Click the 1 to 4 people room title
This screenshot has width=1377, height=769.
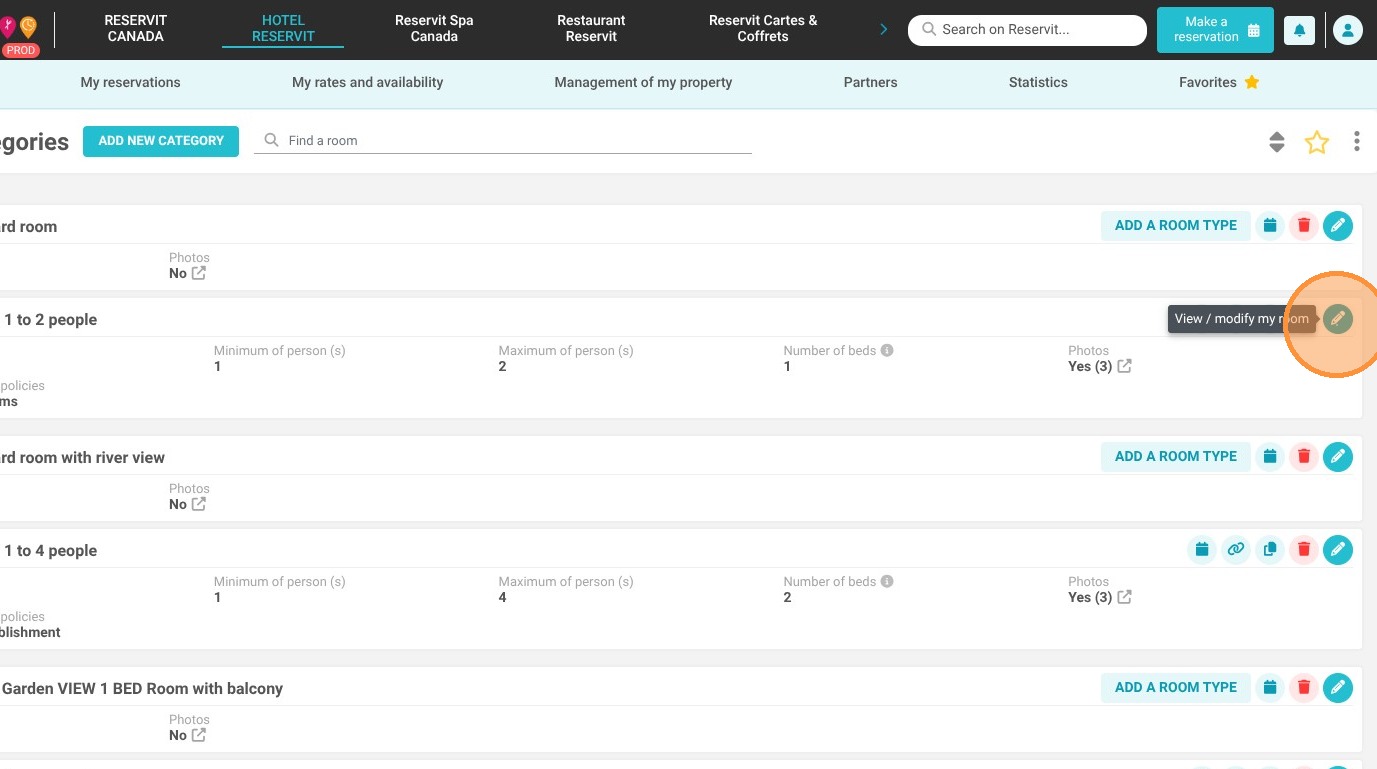tap(50, 551)
